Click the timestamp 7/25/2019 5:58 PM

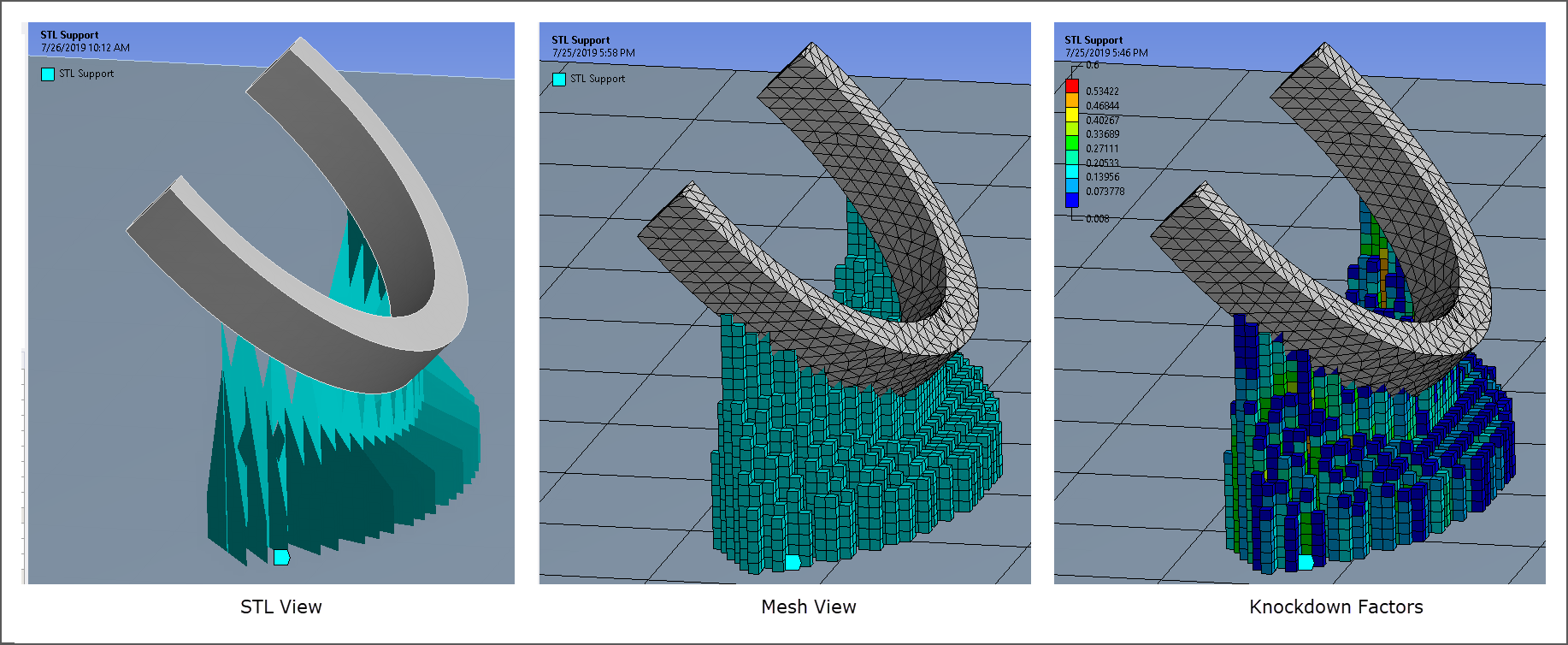(x=593, y=53)
